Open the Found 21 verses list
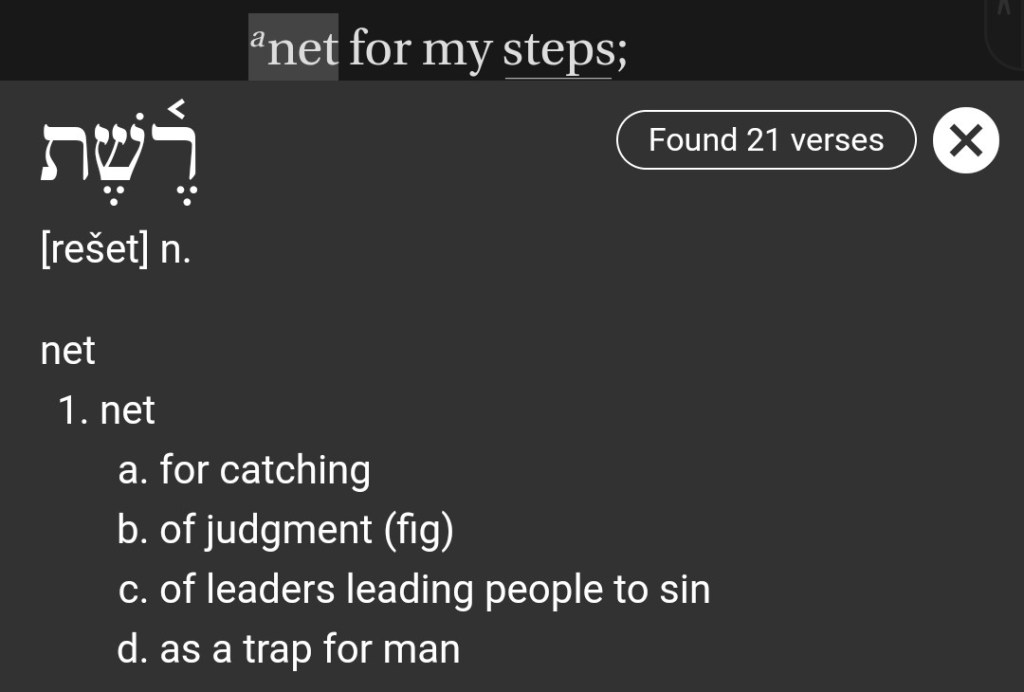 click(766, 140)
